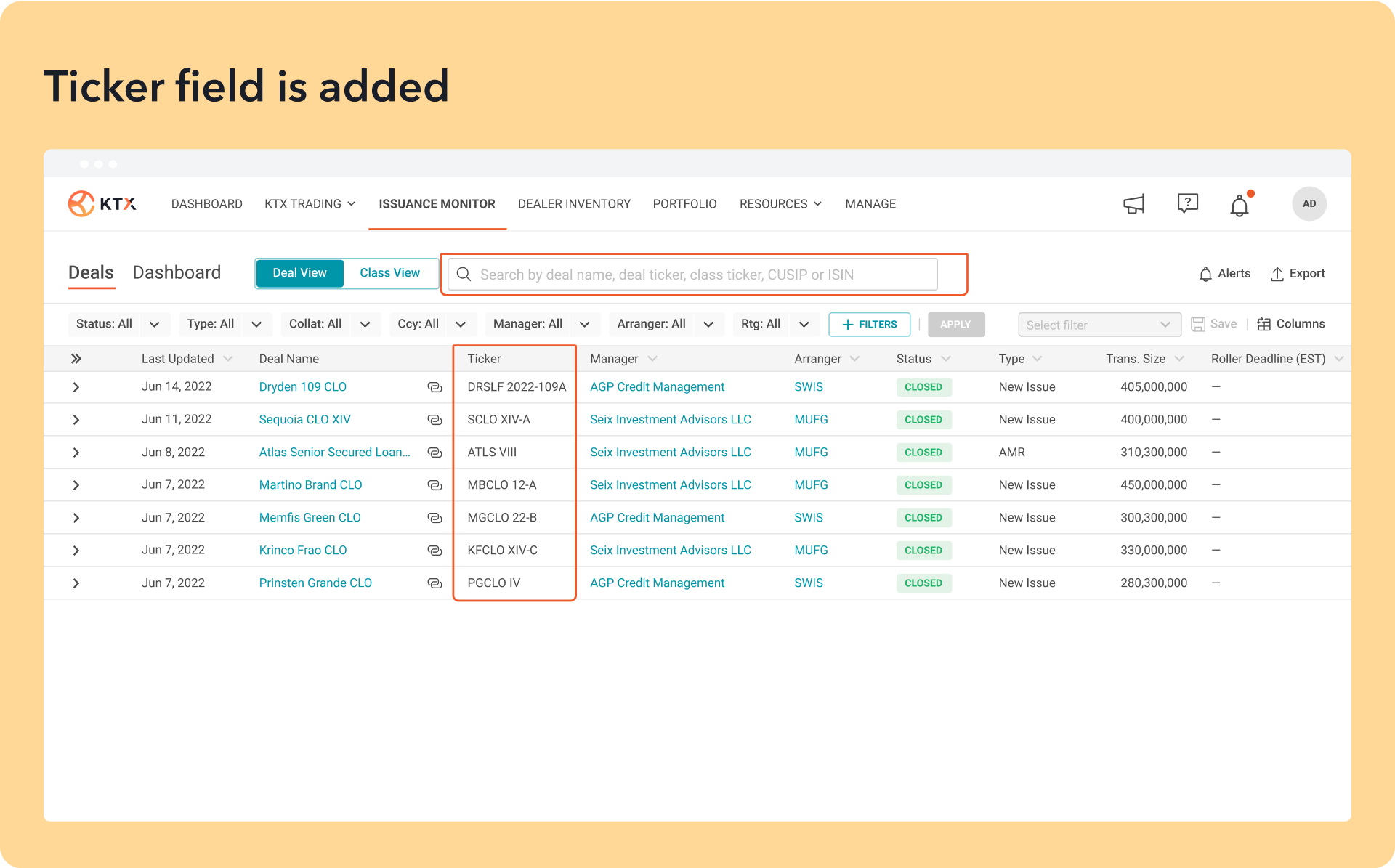Open the Memfis Green CLO deal link
This screenshot has height=868, width=1395.
point(310,518)
